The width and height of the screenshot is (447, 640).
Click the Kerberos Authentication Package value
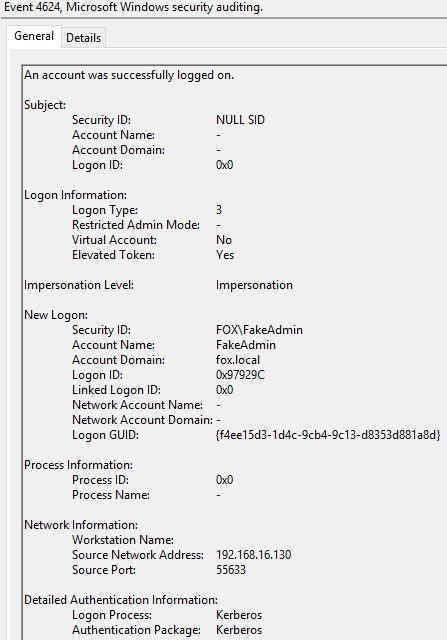coord(239,630)
